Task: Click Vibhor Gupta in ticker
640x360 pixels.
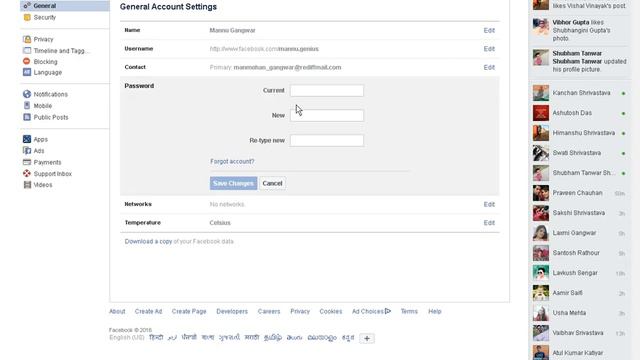Action: click(571, 22)
